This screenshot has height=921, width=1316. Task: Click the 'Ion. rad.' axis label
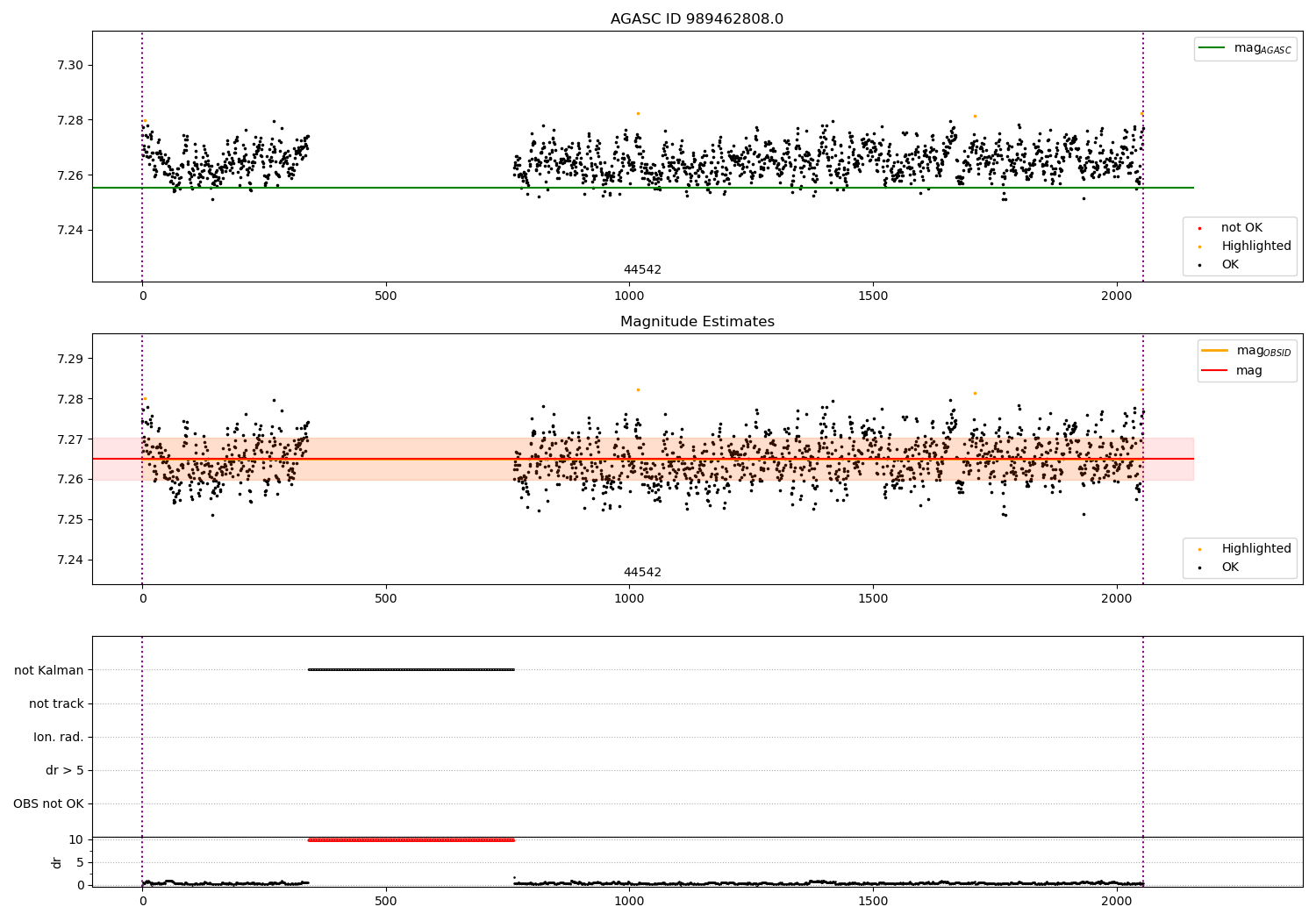[x=59, y=737]
